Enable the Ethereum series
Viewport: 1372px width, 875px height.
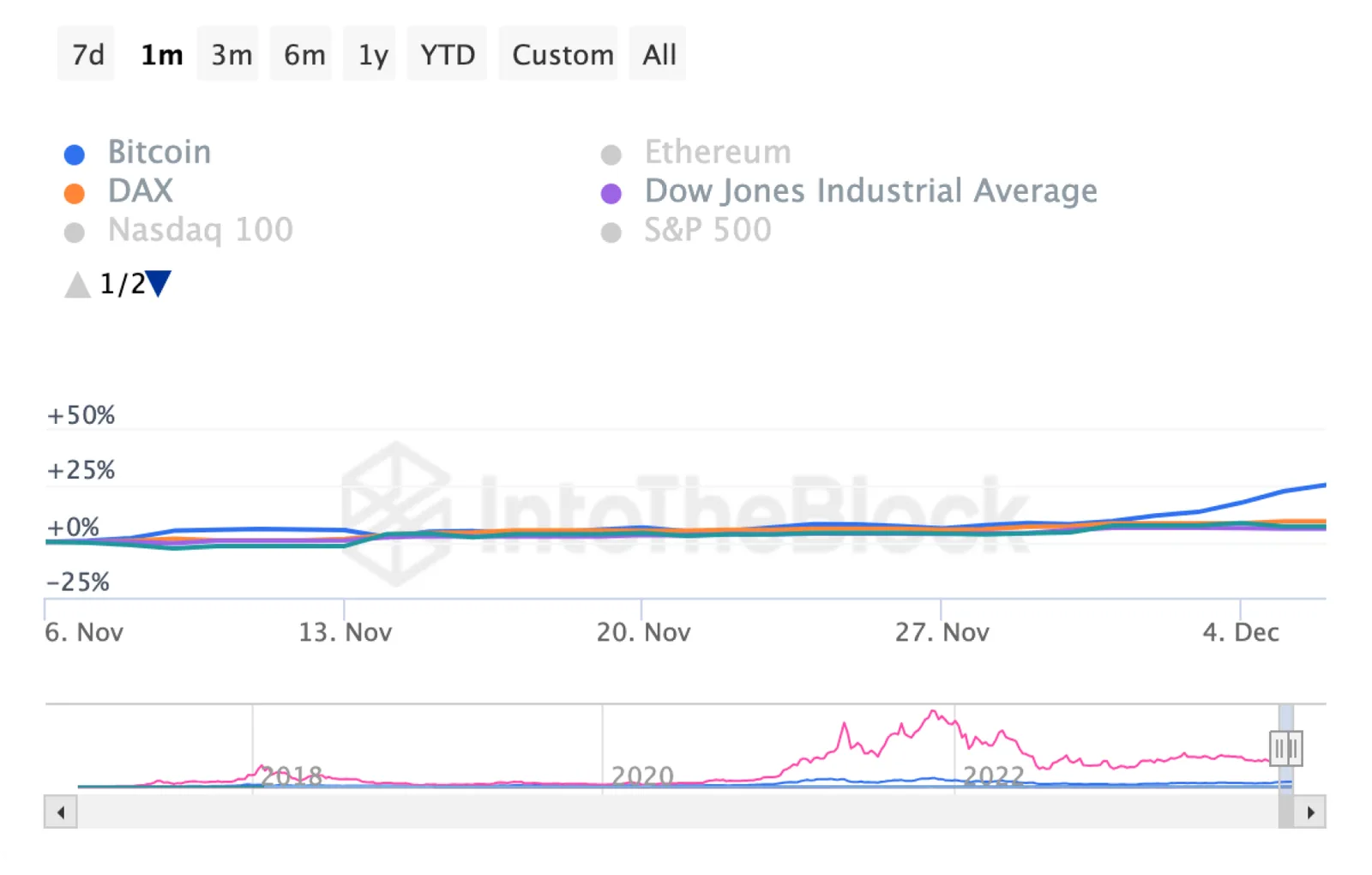(696, 153)
